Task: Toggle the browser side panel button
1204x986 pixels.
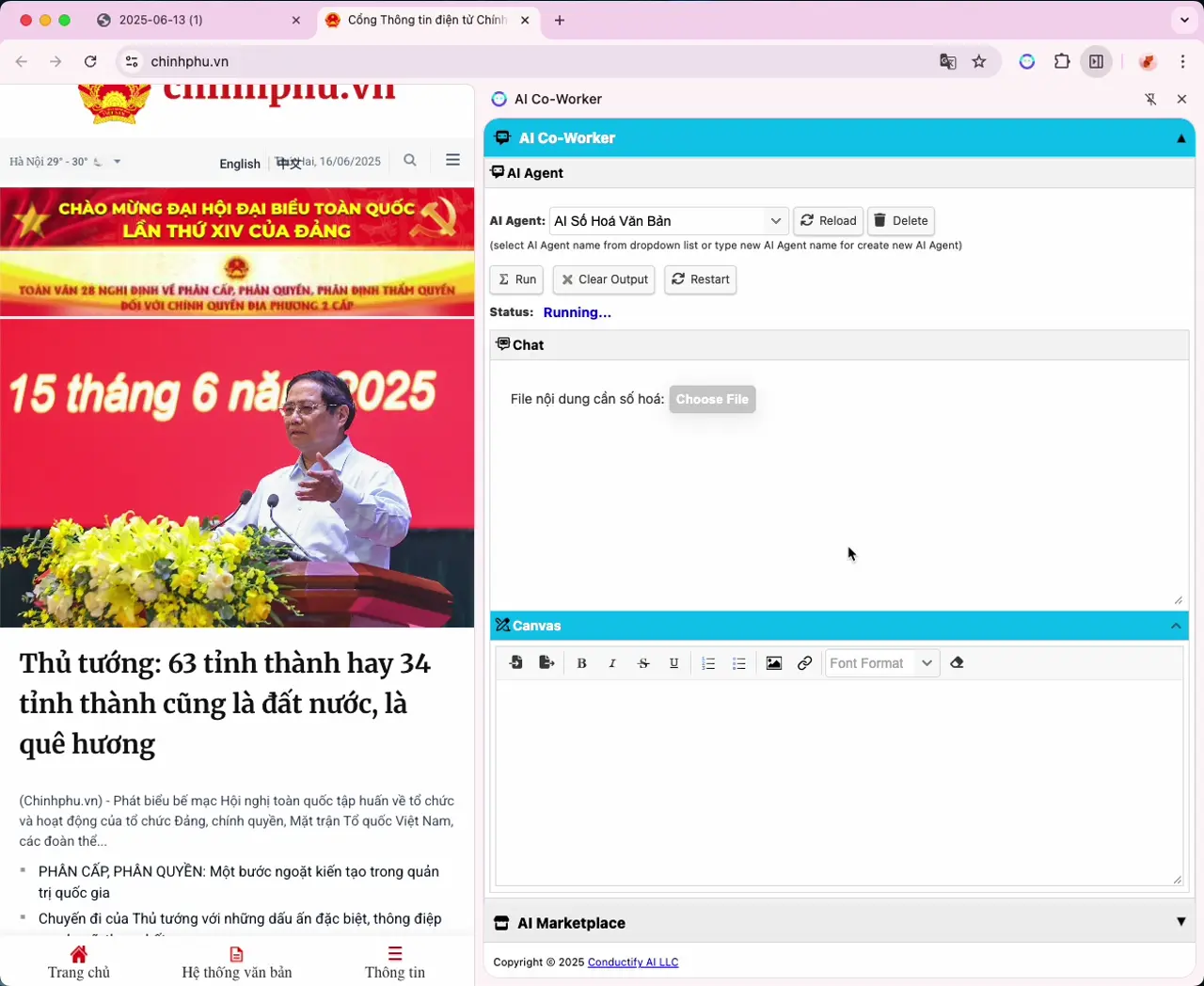Action: [x=1097, y=62]
